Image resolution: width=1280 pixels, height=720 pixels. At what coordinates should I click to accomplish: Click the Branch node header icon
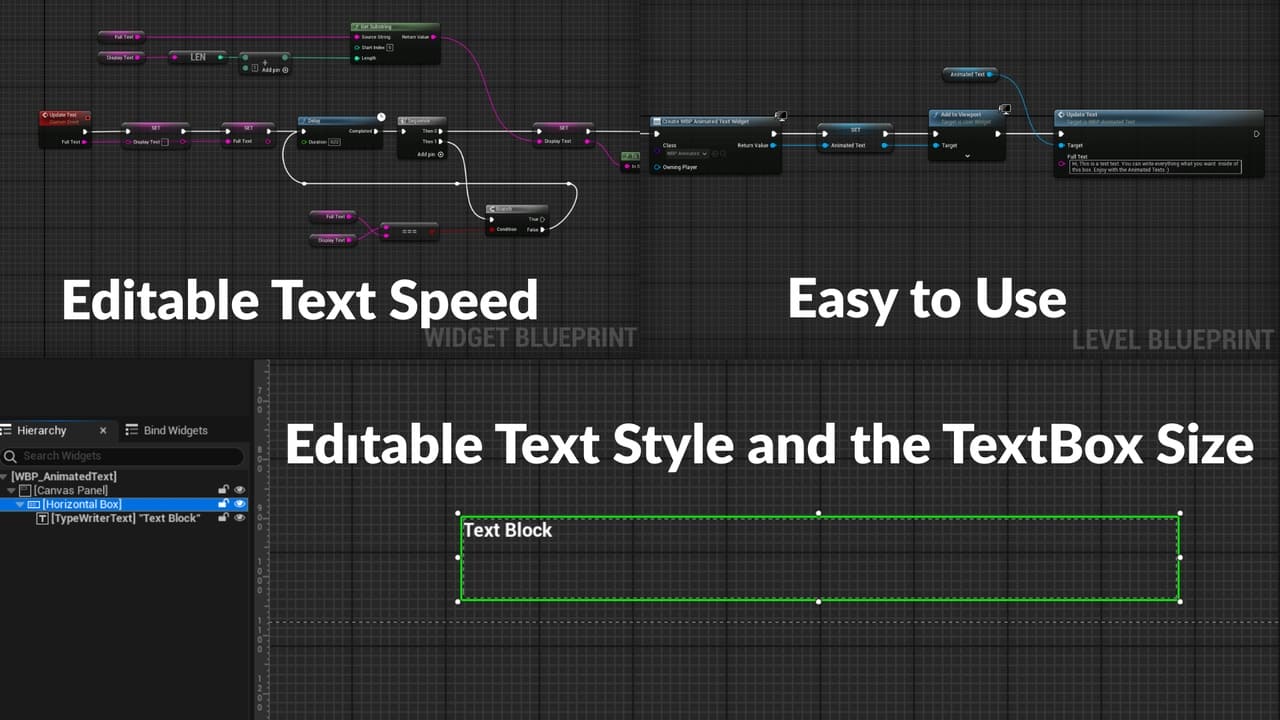tap(492, 209)
